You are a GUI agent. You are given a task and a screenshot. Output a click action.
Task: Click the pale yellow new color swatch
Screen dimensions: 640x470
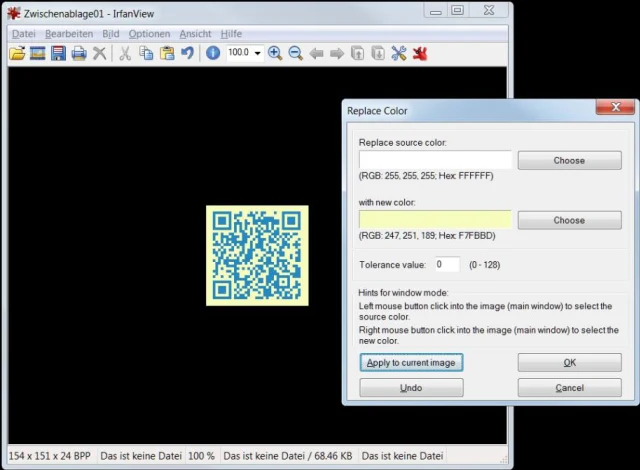(435, 220)
